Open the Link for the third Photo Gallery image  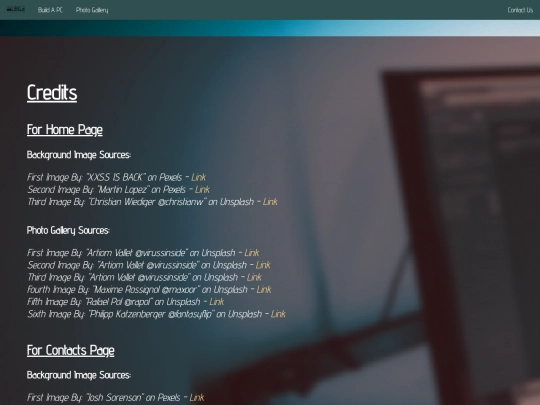pos(254,278)
